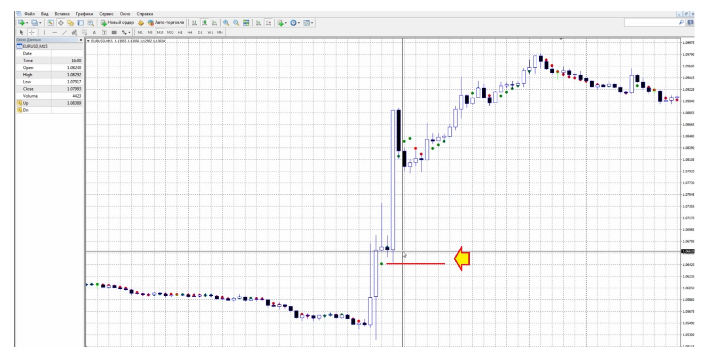
Task: Select the equidistant channel tool
Action: (x=75, y=32)
